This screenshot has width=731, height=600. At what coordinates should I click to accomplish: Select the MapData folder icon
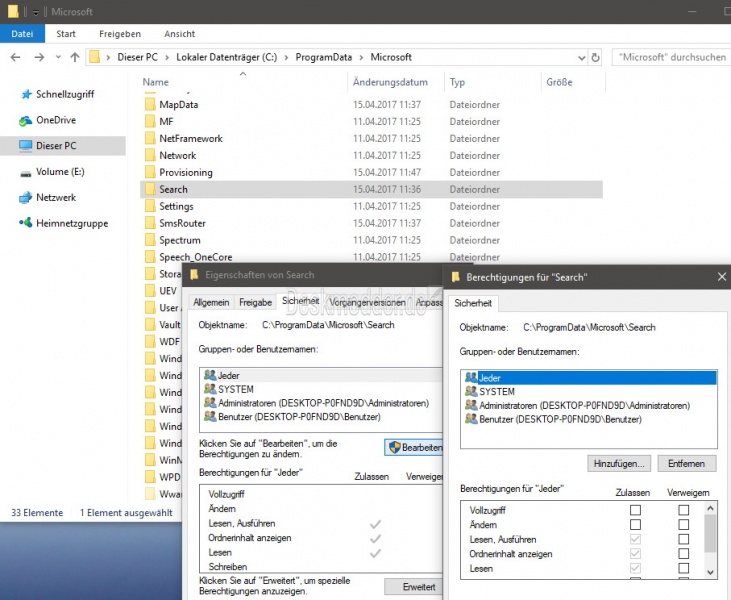150,104
